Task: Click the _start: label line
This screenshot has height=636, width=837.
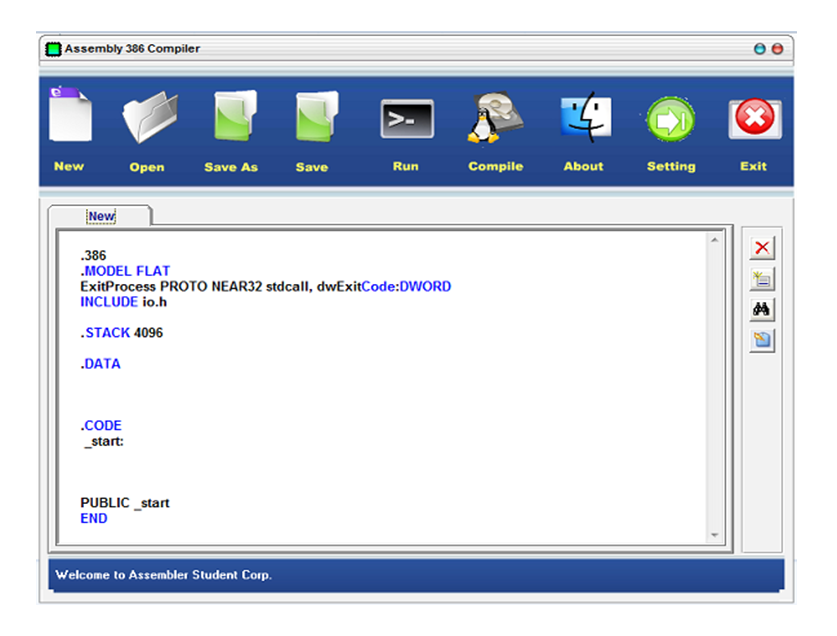Action: tap(103, 441)
